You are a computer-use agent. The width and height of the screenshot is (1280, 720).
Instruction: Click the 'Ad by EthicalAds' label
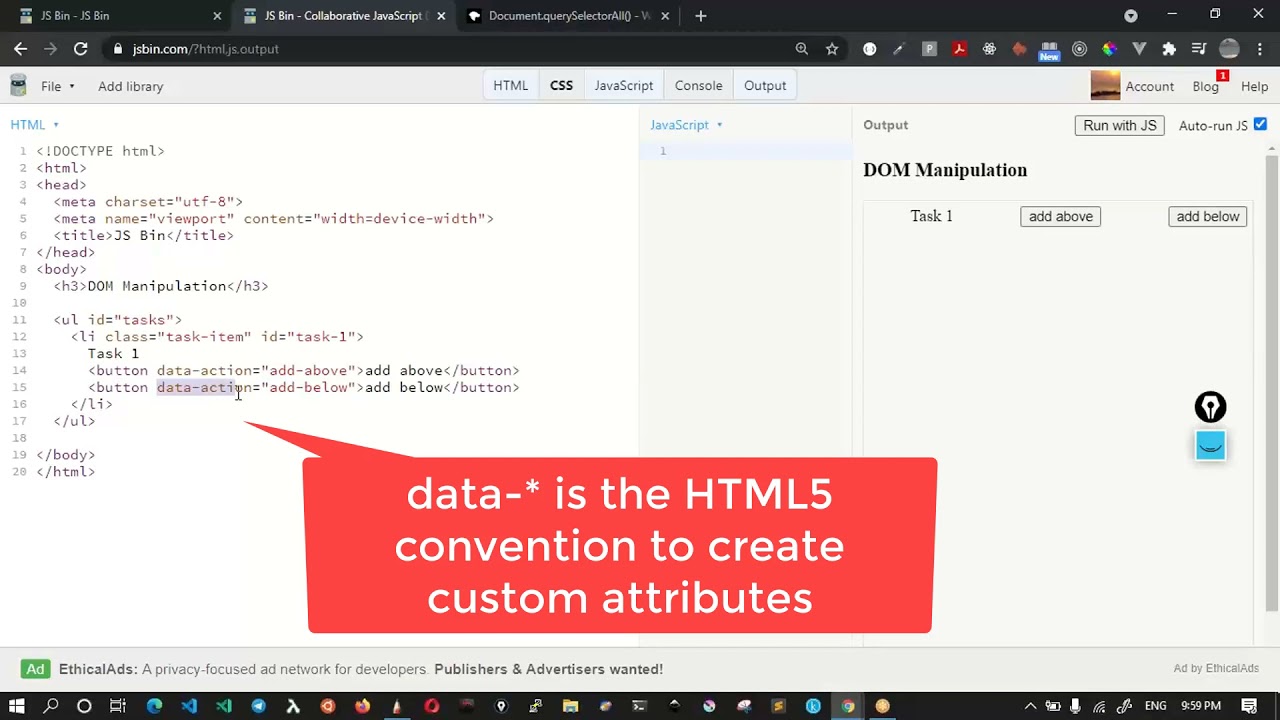[1216, 668]
